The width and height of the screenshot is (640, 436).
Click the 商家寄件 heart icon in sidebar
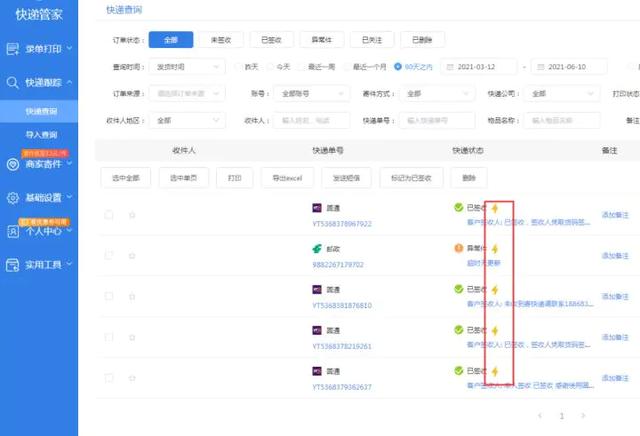(x=13, y=164)
